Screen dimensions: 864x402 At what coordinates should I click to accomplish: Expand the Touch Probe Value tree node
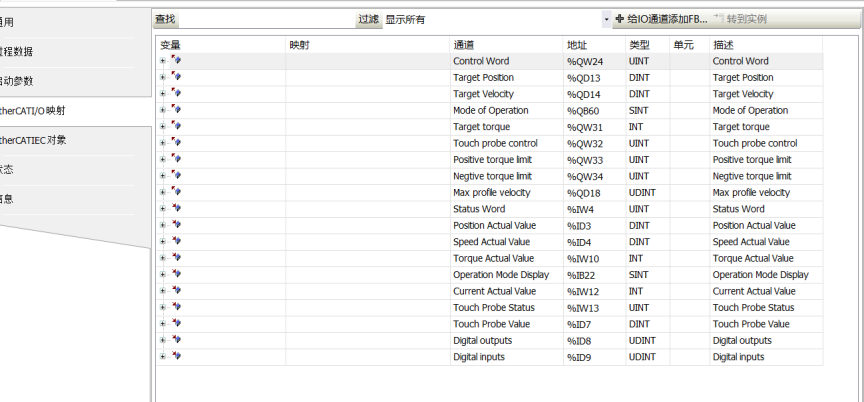(163, 324)
